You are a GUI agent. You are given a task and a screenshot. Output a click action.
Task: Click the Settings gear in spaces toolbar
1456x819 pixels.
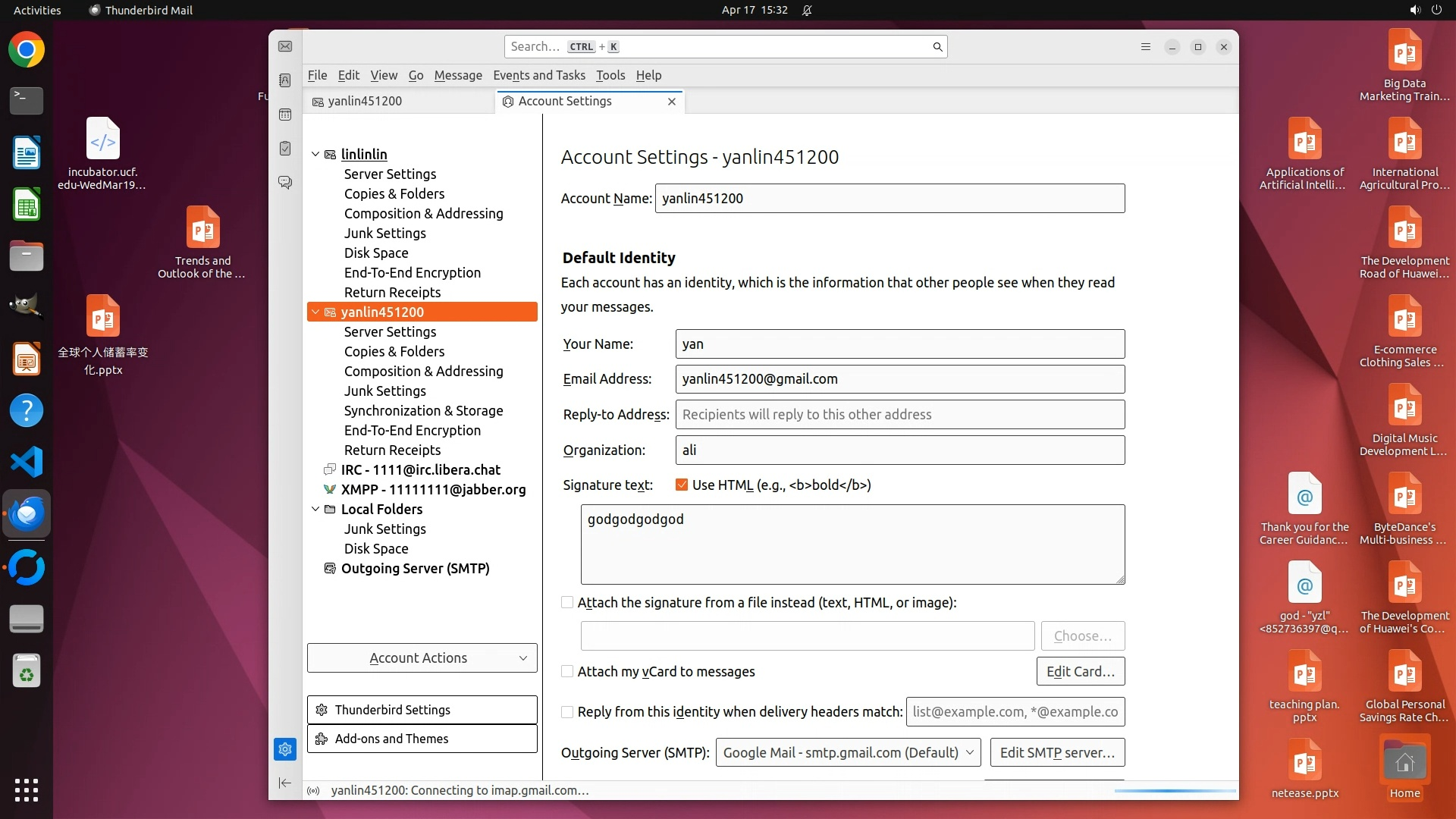tap(285, 749)
